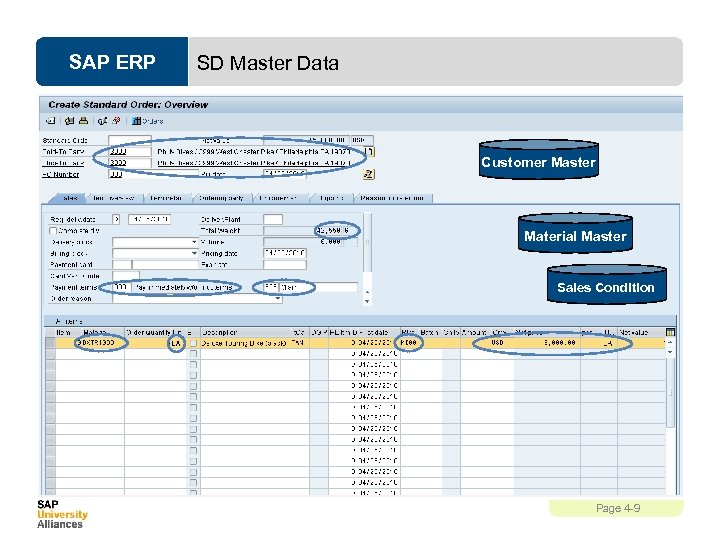Open the Shipping tab
Screen dimensions: 720x540
pos(331,198)
